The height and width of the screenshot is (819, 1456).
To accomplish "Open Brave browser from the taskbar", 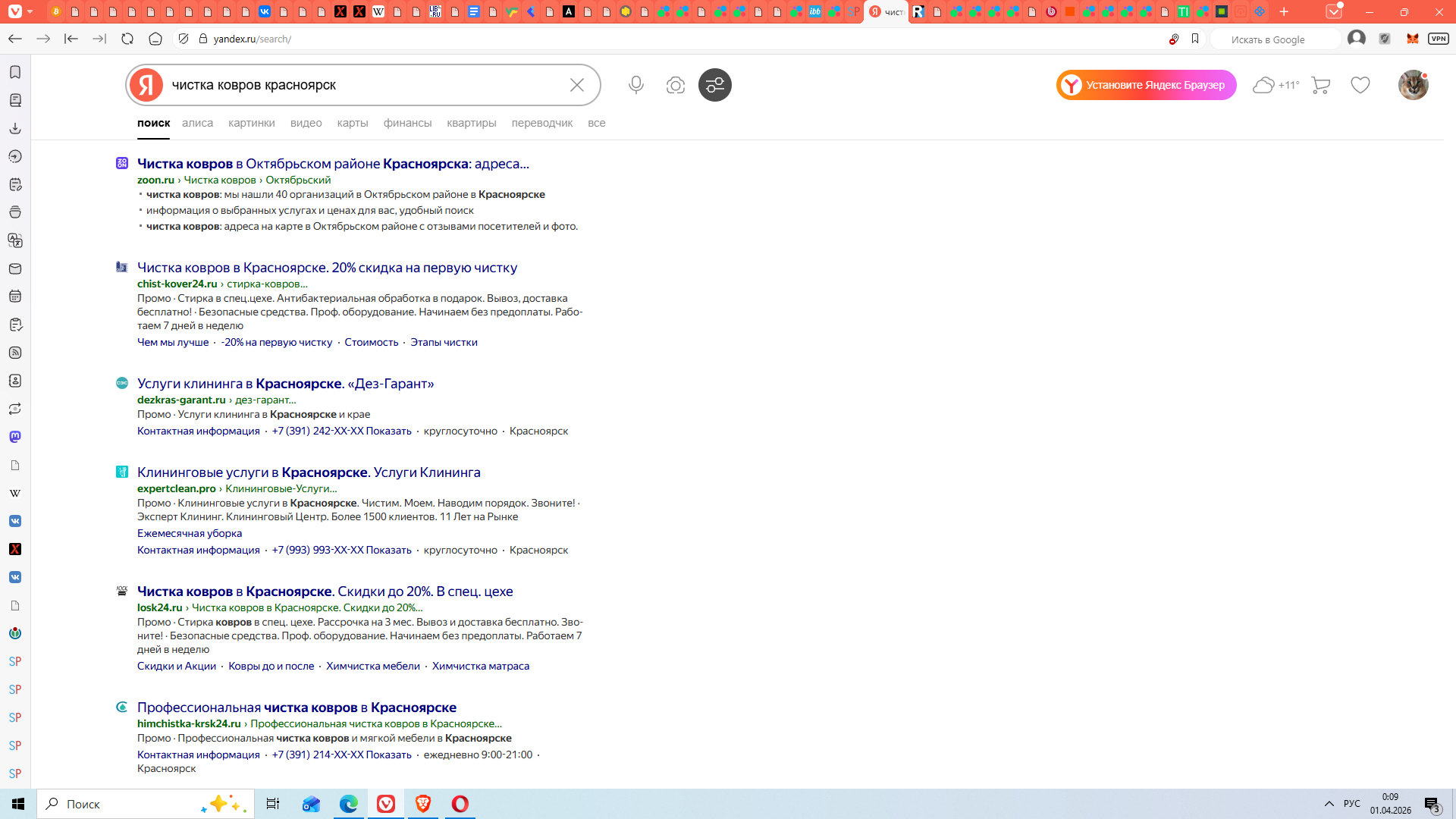I will 422,804.
